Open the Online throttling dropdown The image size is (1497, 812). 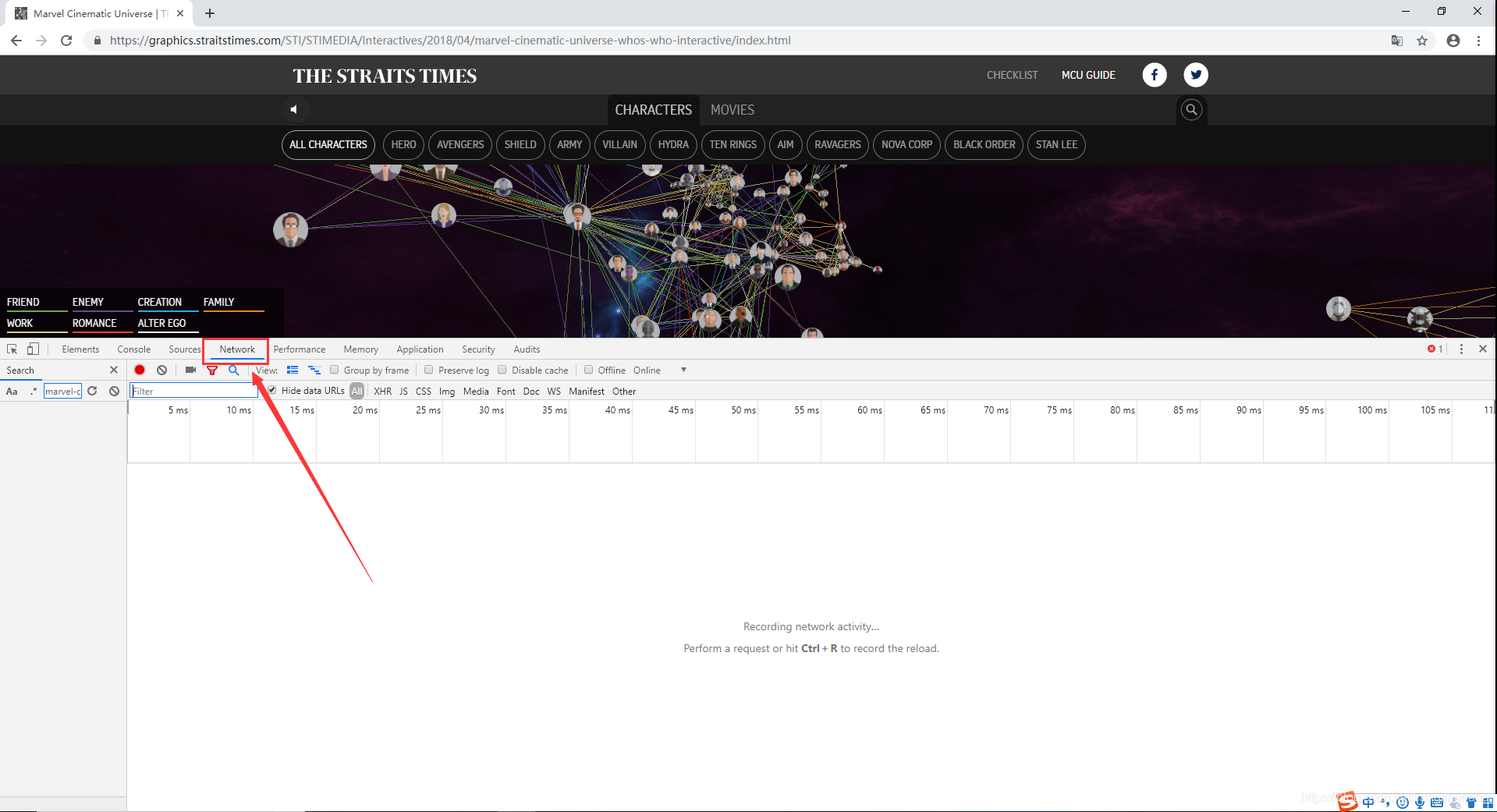pyautogui.click(x=660, y=371)
